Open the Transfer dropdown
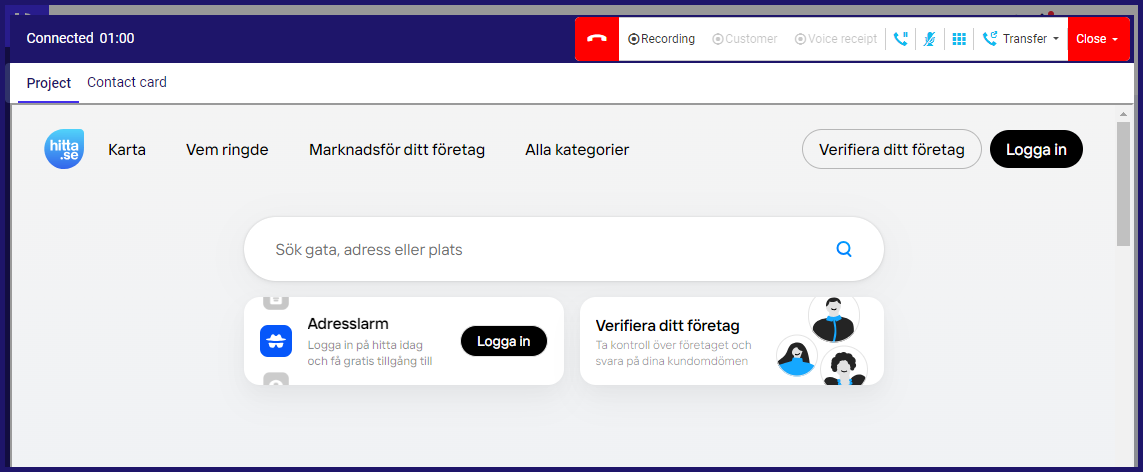Image resolution: width=1143 pixels, height=472 pixels. (1021, 39)
